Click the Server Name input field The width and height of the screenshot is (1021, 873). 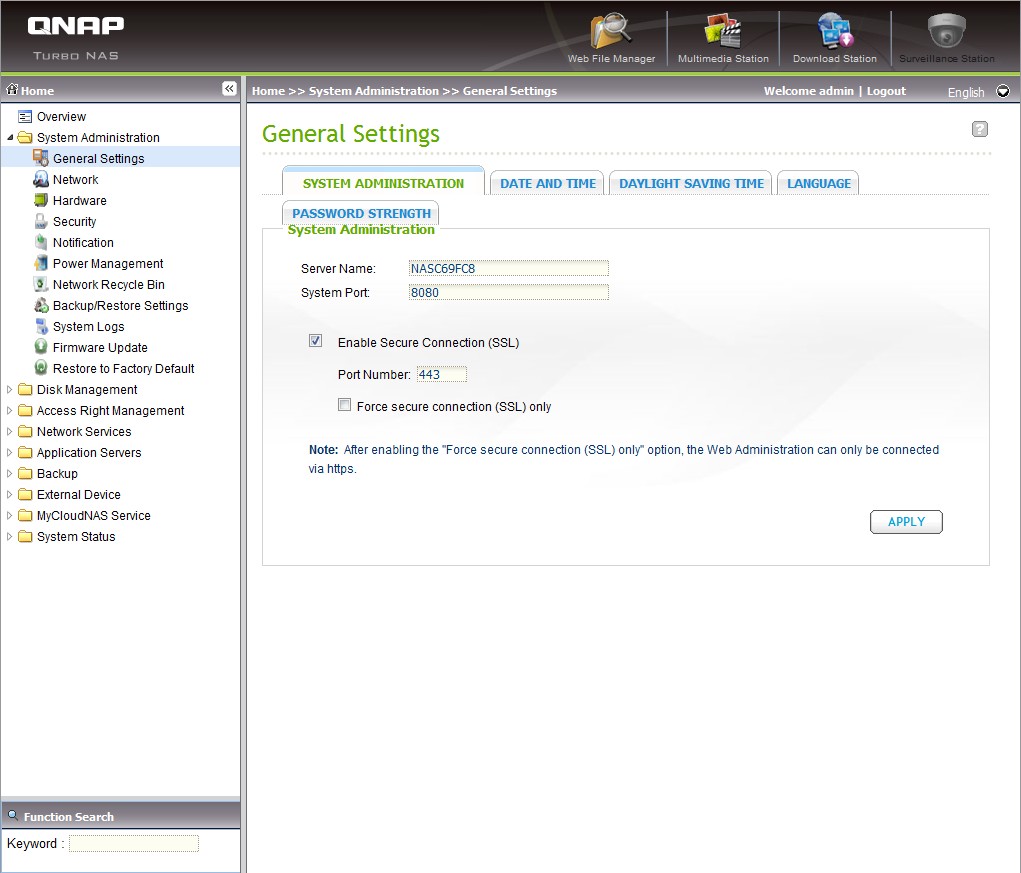[508, 268]
